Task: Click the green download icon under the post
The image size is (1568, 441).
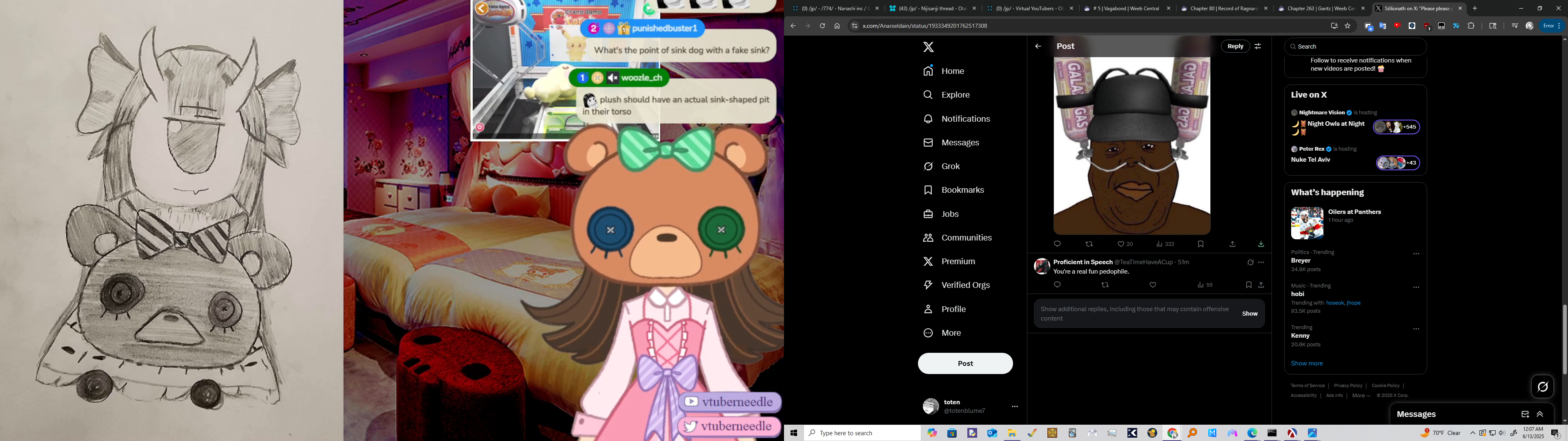Action: 1261,244
